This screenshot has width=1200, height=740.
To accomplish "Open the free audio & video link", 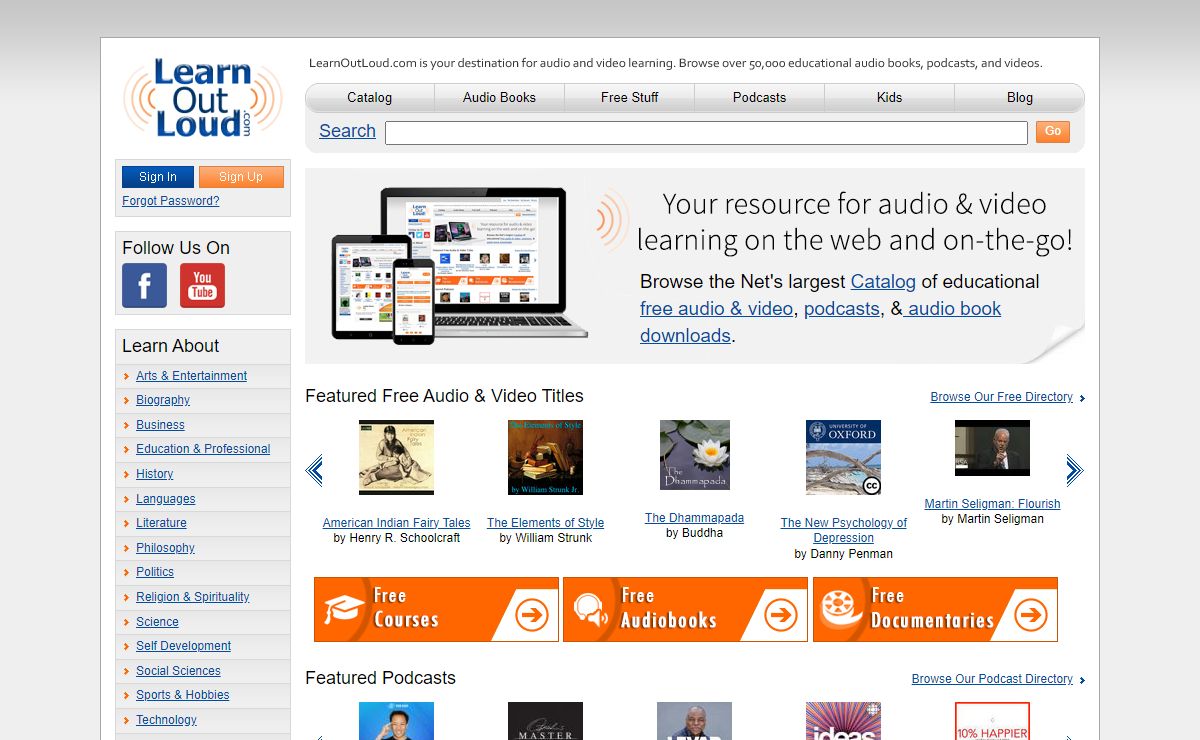I will tap(716, 309).
